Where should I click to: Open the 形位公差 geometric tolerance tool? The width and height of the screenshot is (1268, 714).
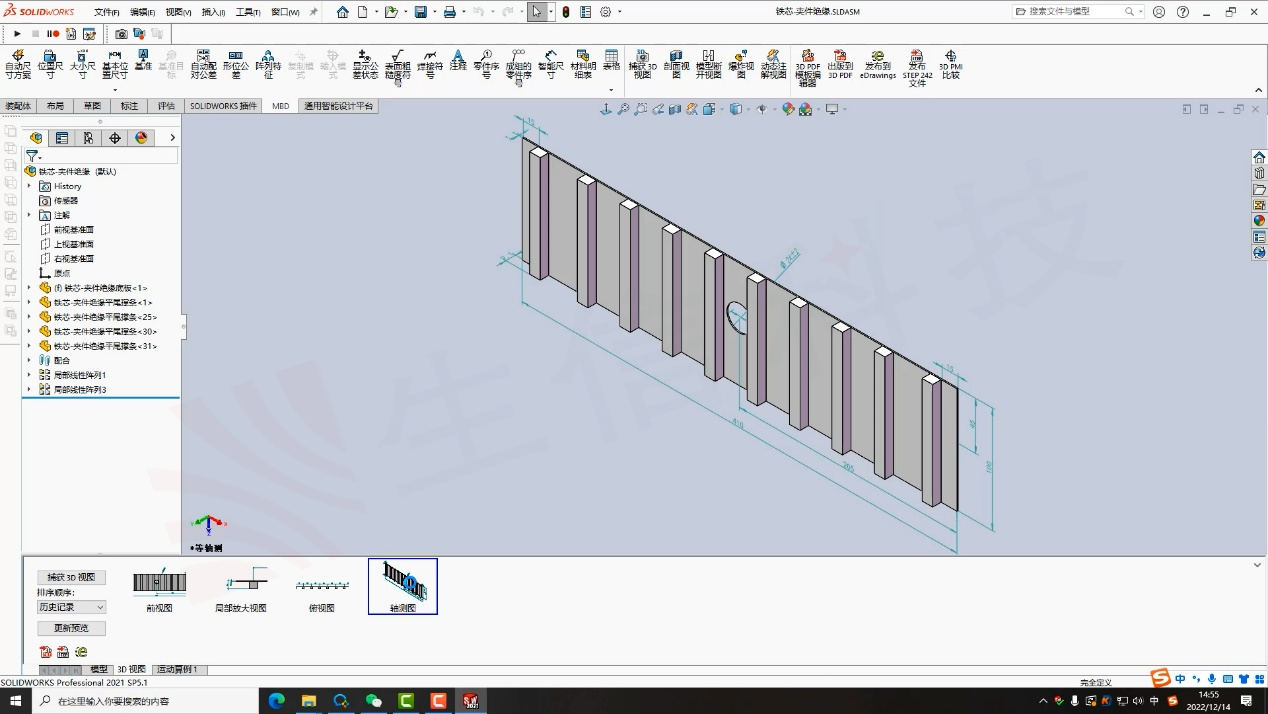point(235,64)
